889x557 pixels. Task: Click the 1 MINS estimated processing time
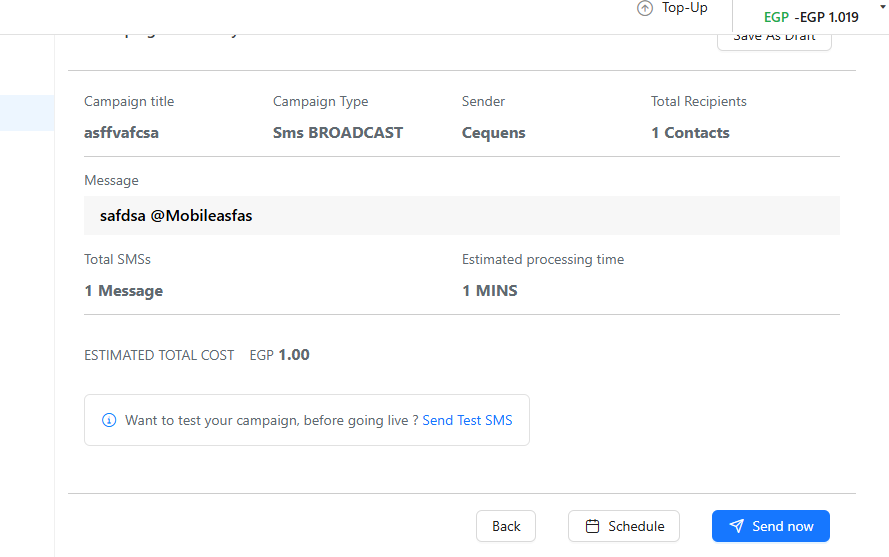coord(490,290)
